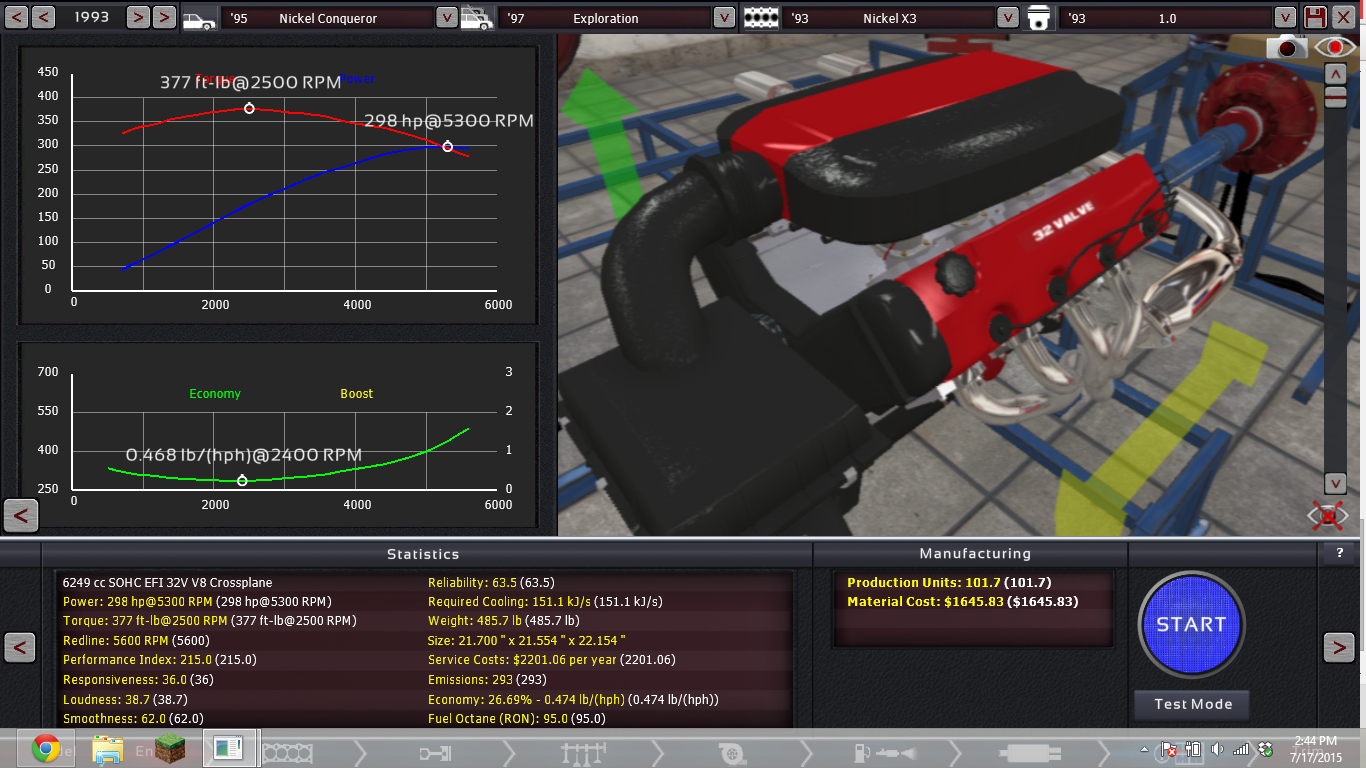The width and height of the screenshot is (1366, 768).
Task: Click the volume speaker tray icon
Action: tap(1217, 748)
